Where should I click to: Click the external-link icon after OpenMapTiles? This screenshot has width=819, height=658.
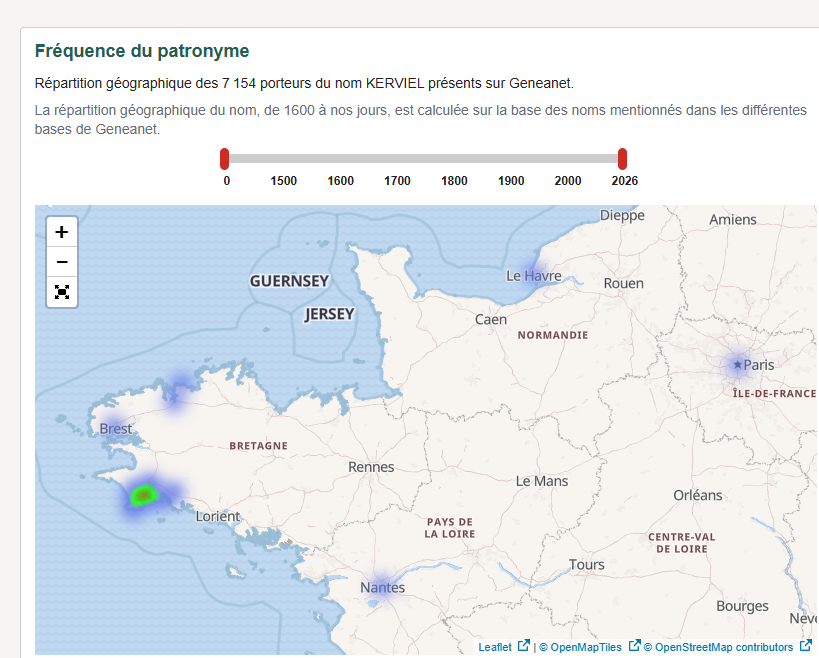coord(633,646)
